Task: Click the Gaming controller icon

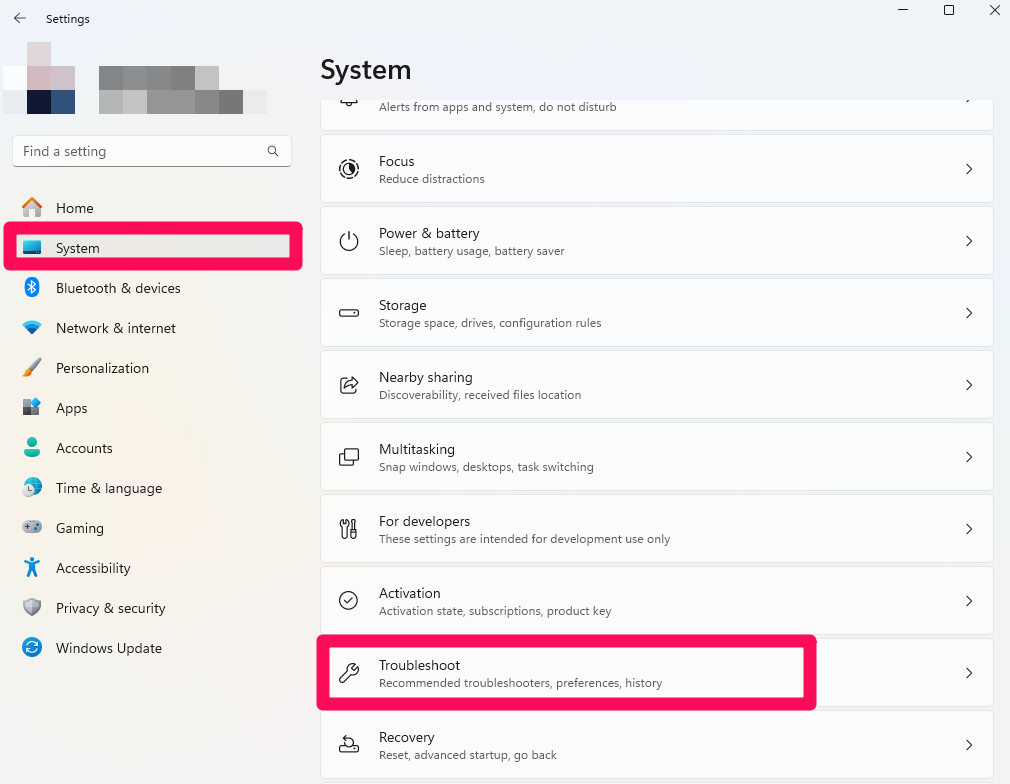Action: (32, 527)
